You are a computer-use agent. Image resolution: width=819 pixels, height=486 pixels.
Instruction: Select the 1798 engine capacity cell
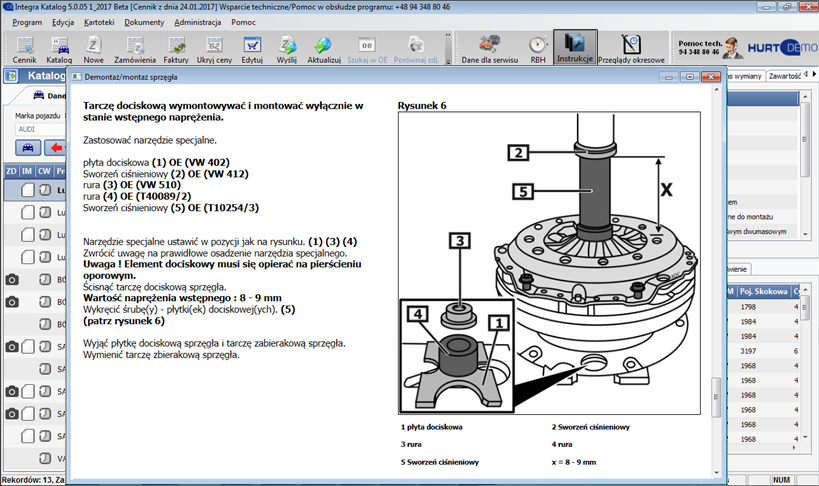click(748, 307)
